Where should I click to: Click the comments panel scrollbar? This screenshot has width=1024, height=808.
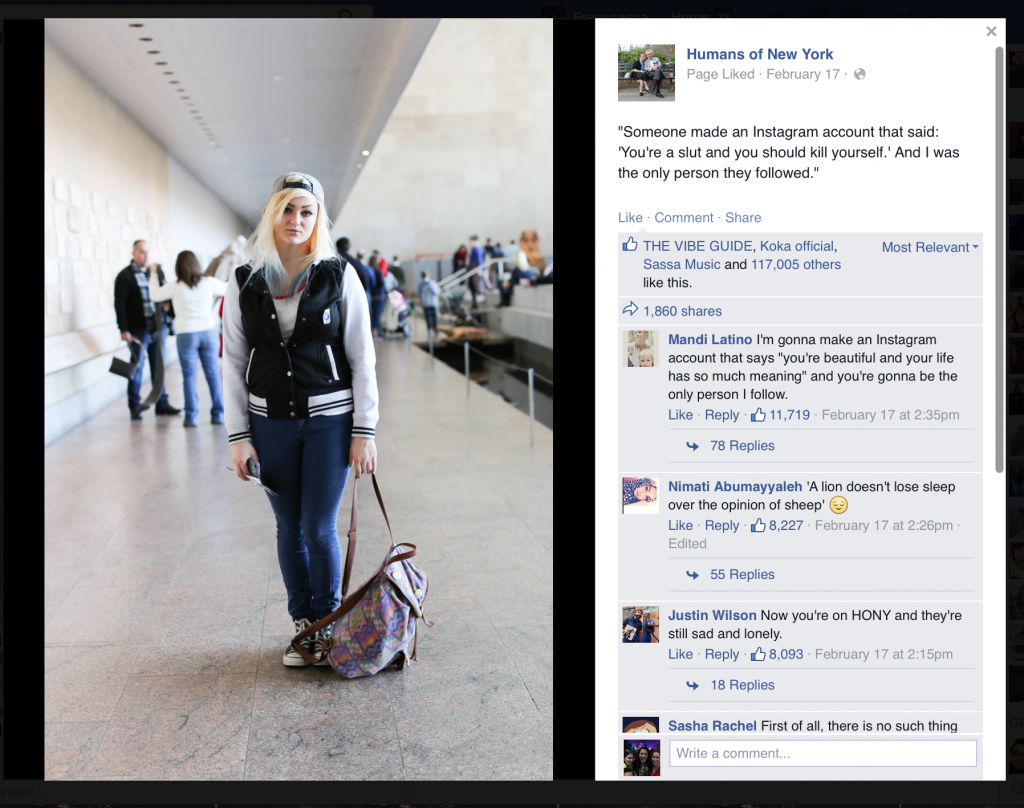pyautogui.click(x=999, y=260)
